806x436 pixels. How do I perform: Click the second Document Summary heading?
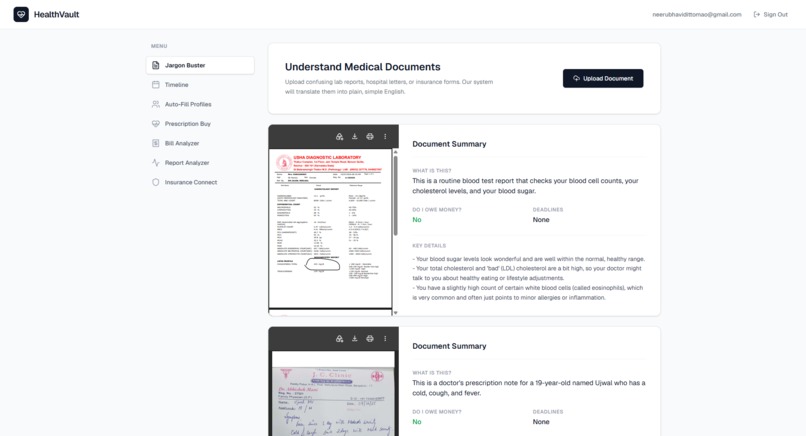[449, 346]
